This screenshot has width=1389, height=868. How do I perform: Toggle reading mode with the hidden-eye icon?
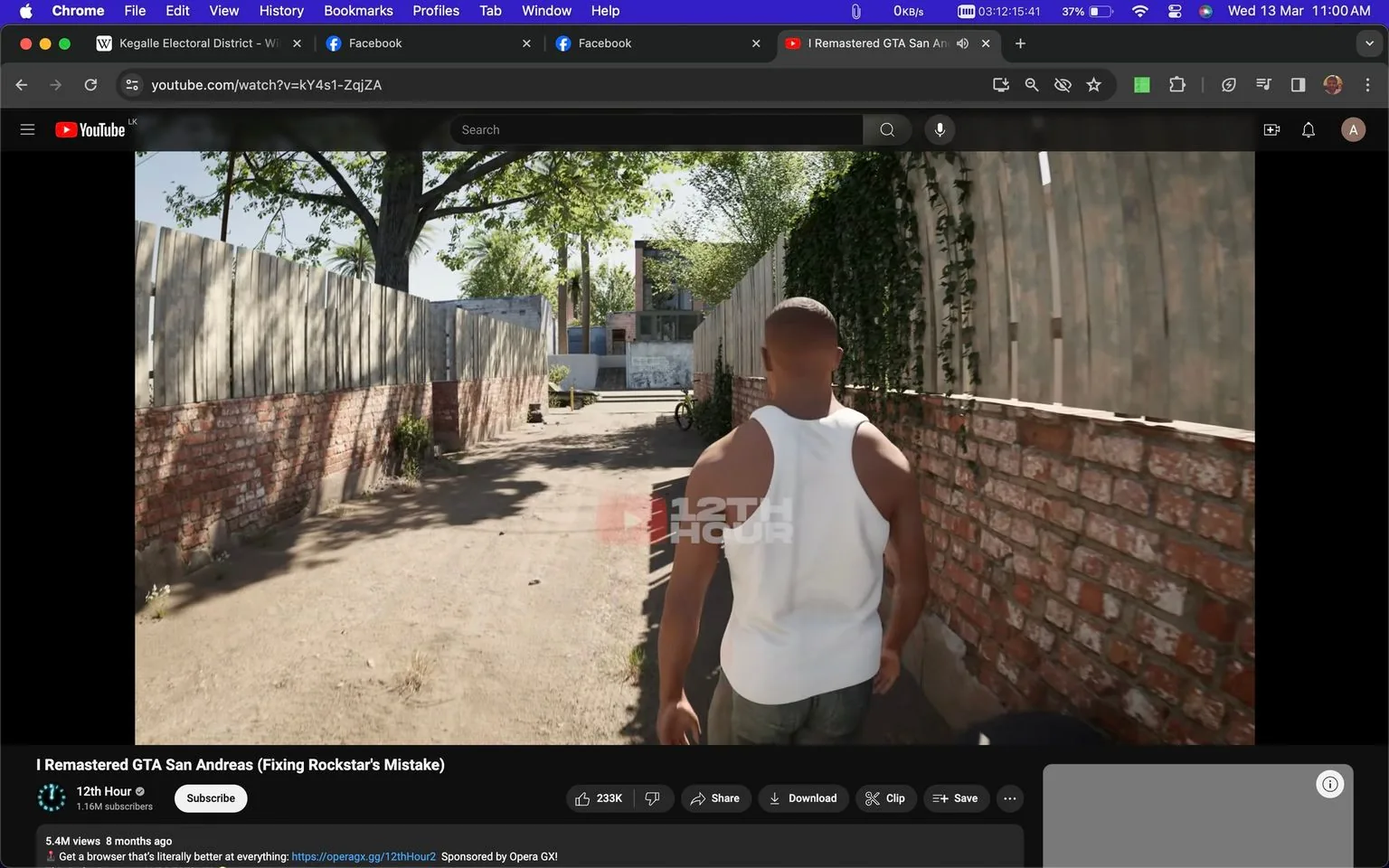point(1063,84)
